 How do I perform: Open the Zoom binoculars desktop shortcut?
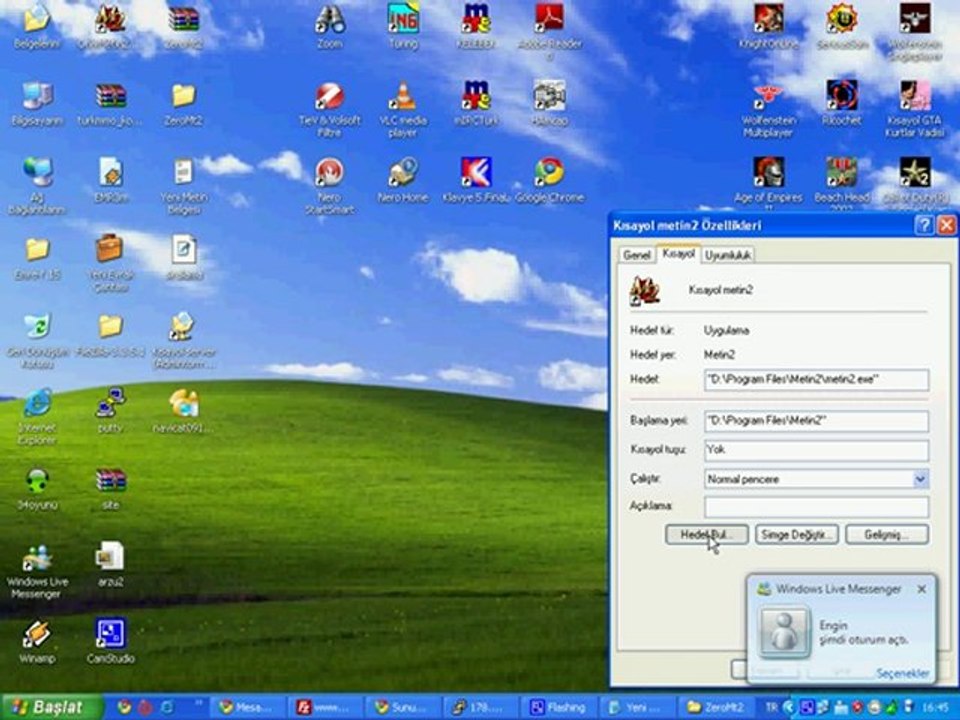[x=330, y=20]
